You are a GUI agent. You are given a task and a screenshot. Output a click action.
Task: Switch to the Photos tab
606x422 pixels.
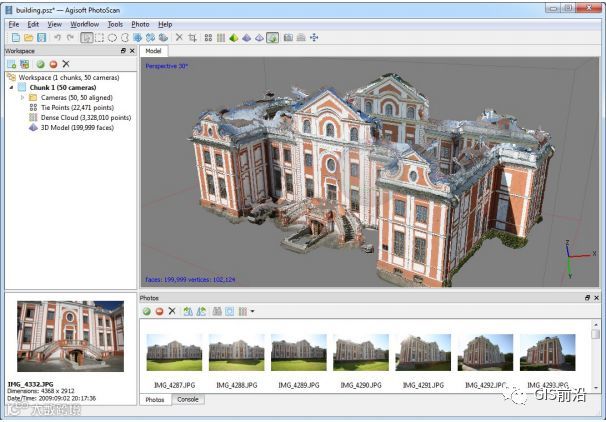155,400
